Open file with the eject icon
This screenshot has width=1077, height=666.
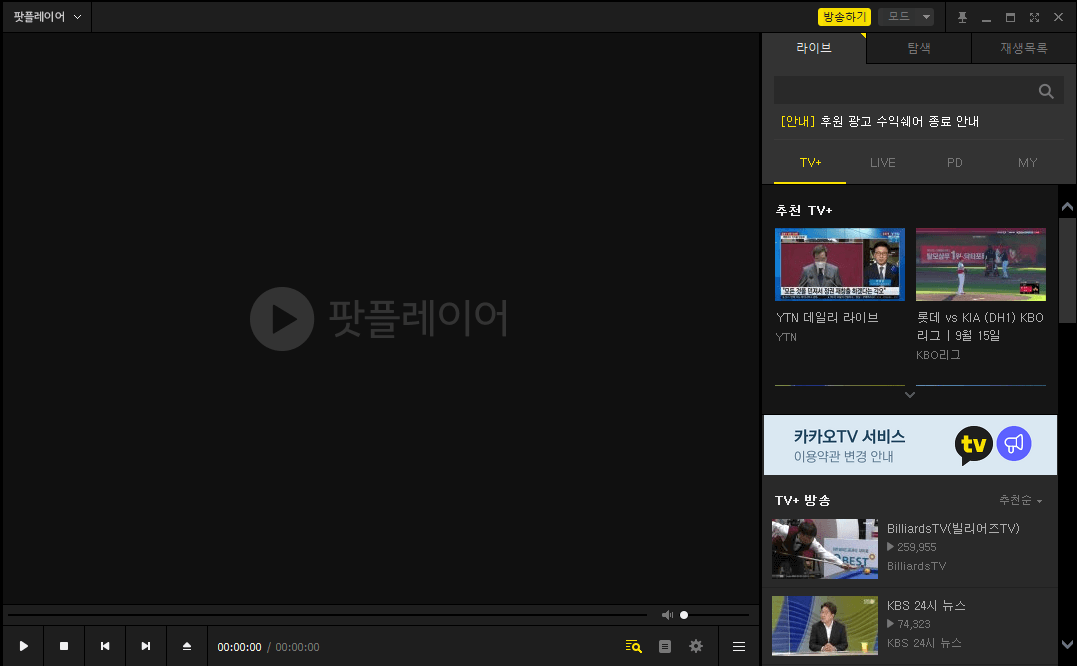[187, 646]
